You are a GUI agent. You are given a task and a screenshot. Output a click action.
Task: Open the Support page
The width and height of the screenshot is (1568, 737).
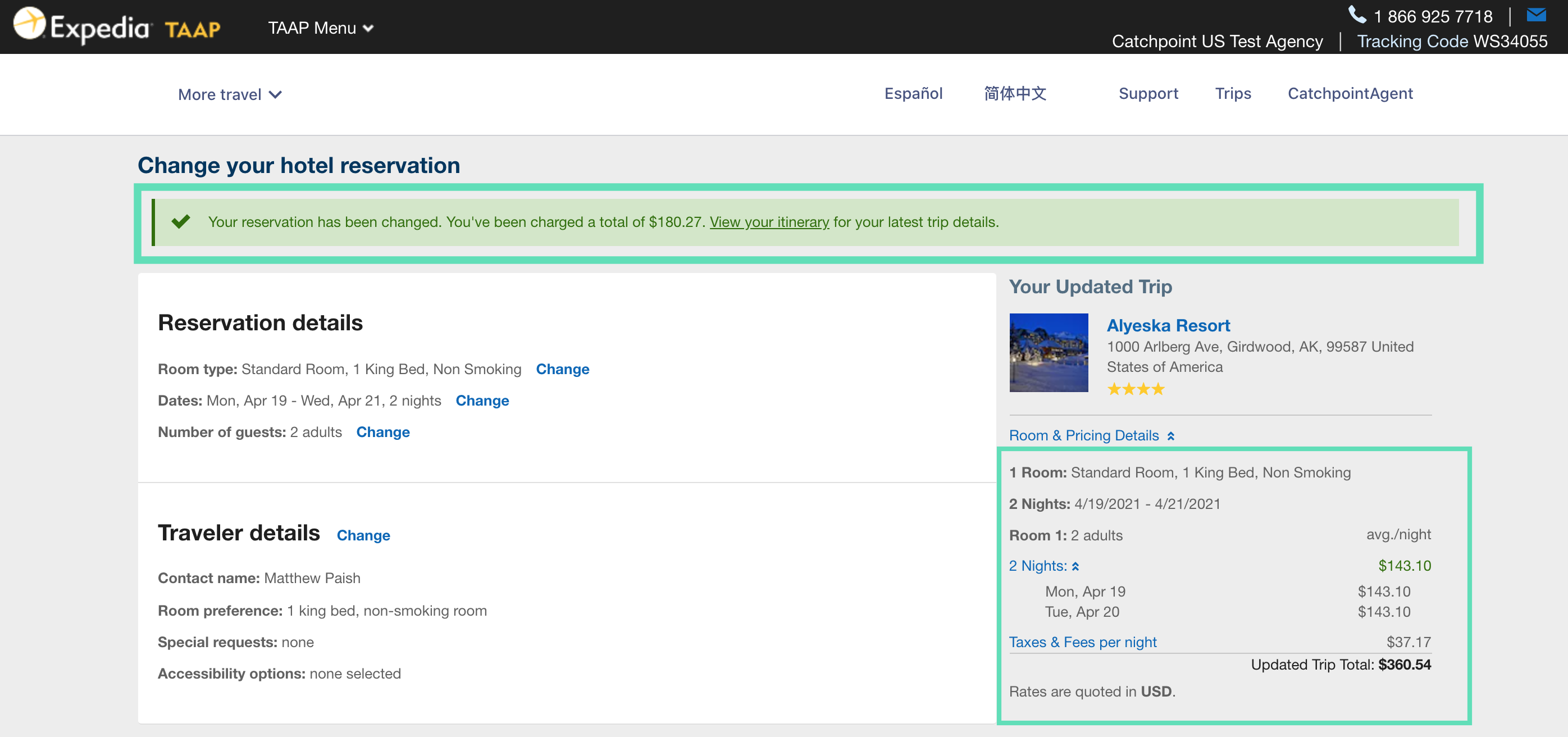pyautogui.click(x=1148, y=93)
